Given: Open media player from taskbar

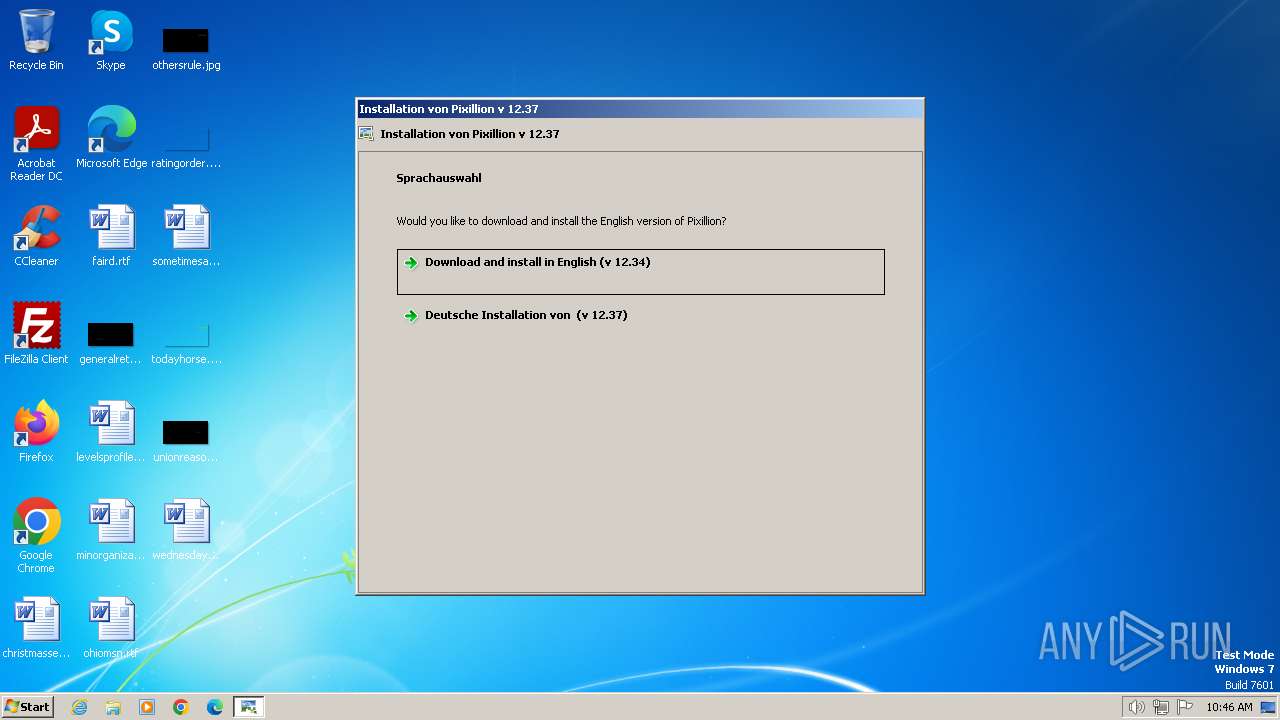Looking at the screenshot, I should pos(147,707).
